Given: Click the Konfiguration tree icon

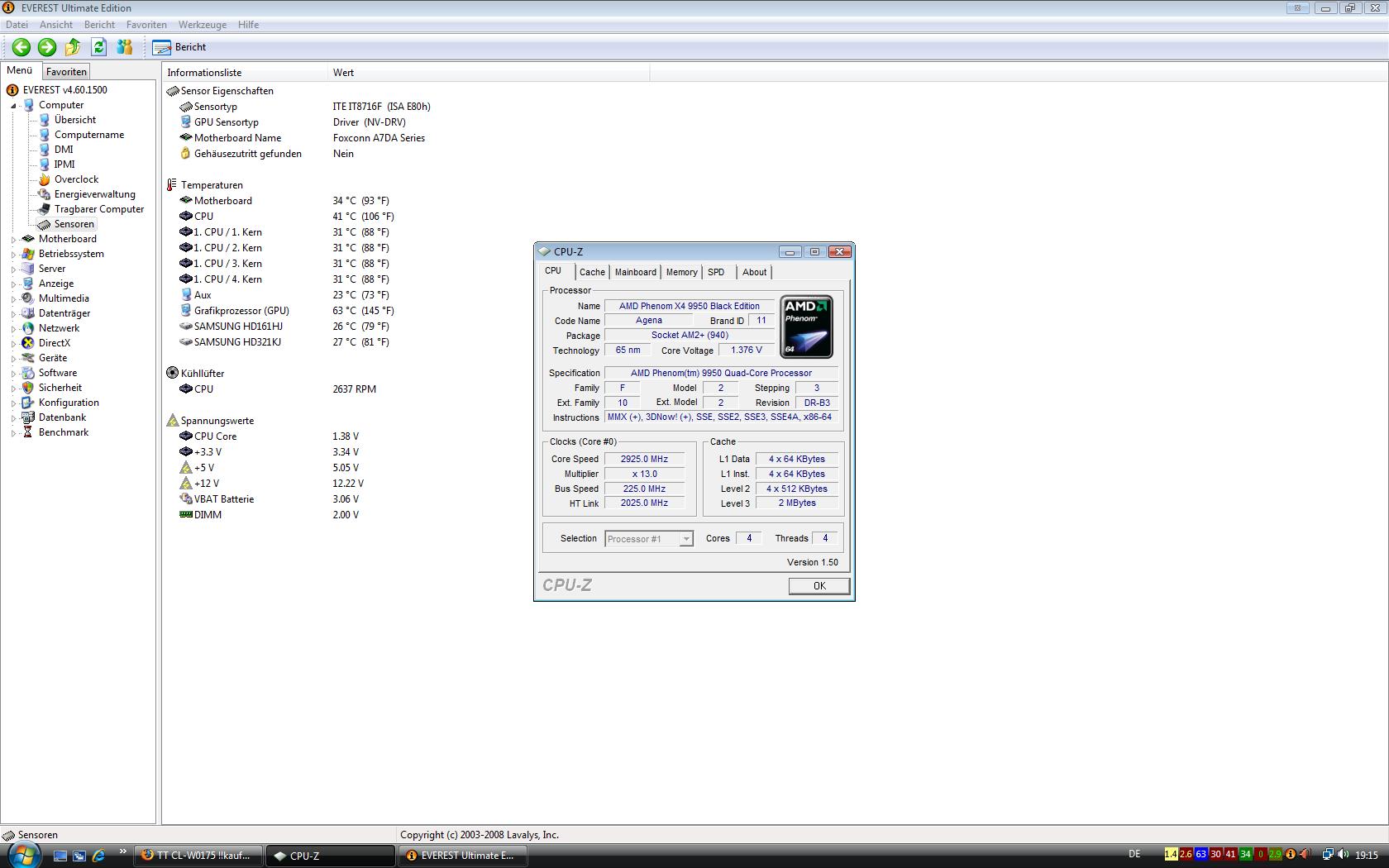Looking at the screenshot, I should tap(28, 403).
